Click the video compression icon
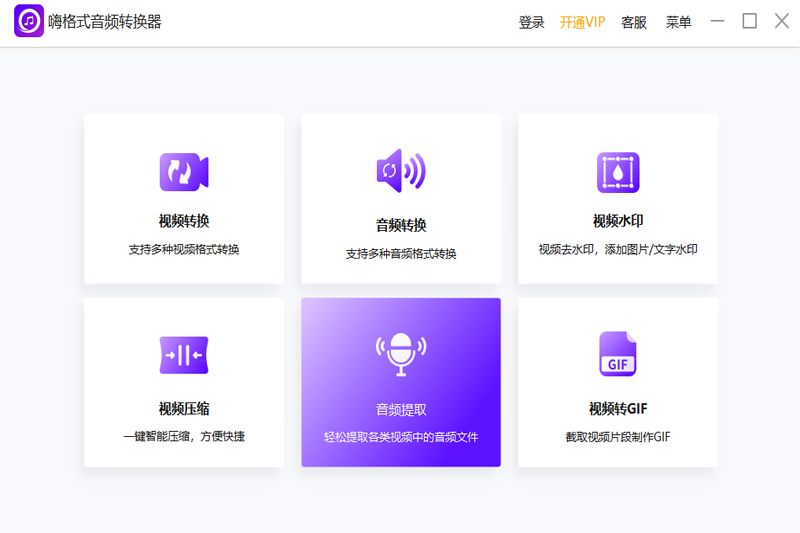Viewport: 800px width, 533px height. (x=184, y=355)
